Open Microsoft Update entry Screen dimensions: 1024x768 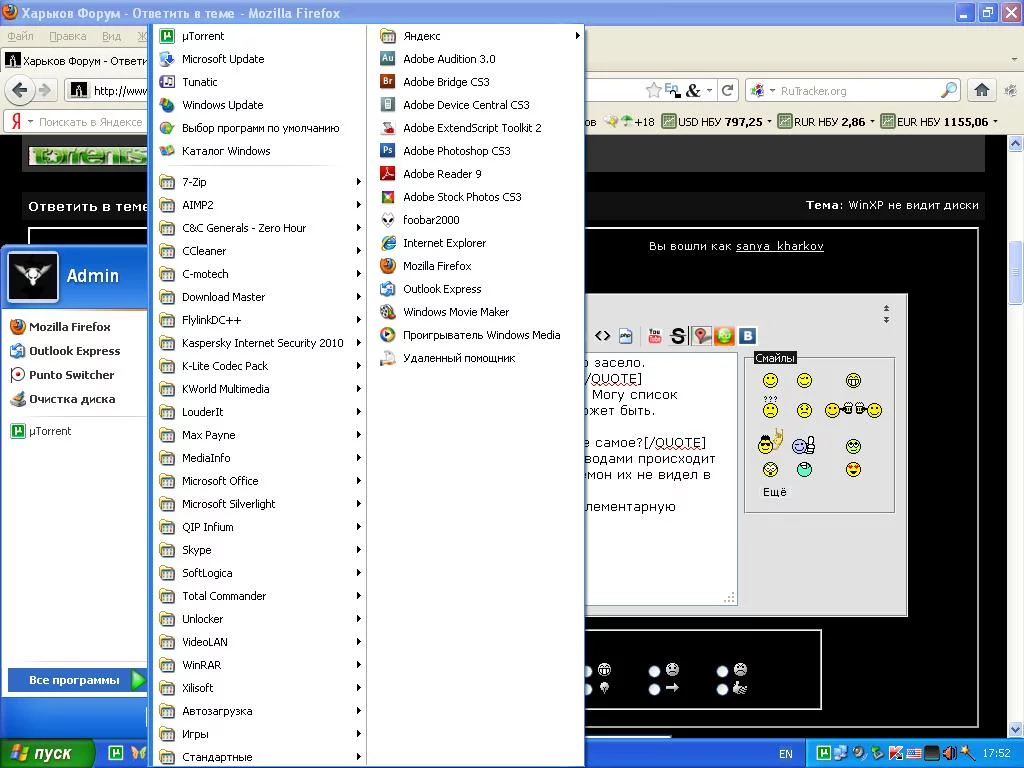259,59
